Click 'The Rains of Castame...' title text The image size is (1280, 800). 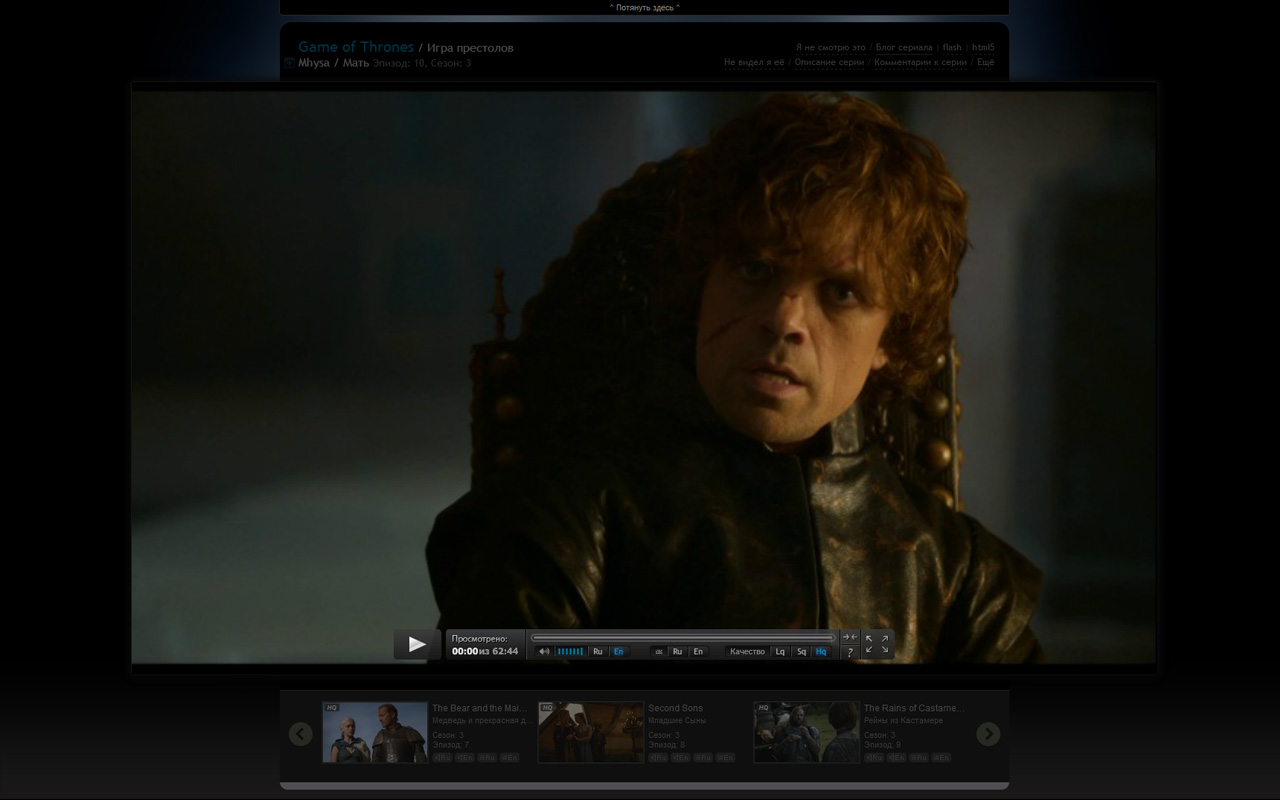[914, 708]
